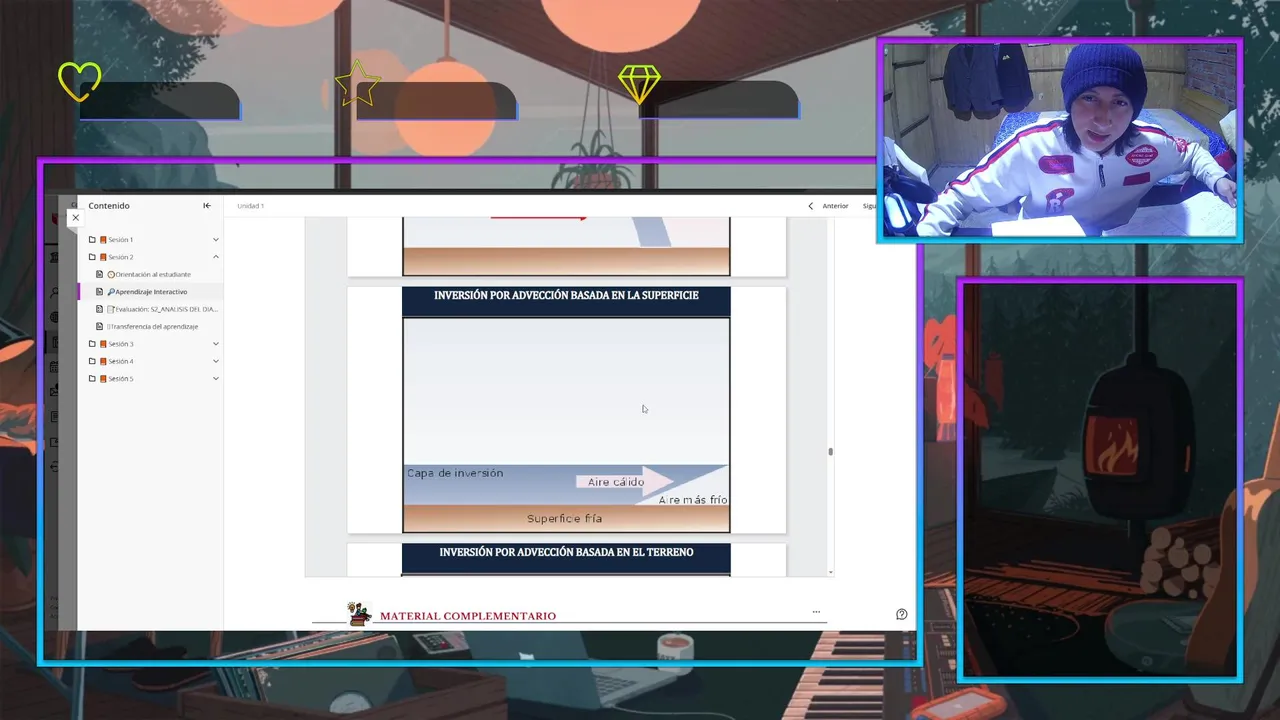Close the Contenido panel with the X button
The width and height of the screenshot is (1280, 720).
[75, 217]
